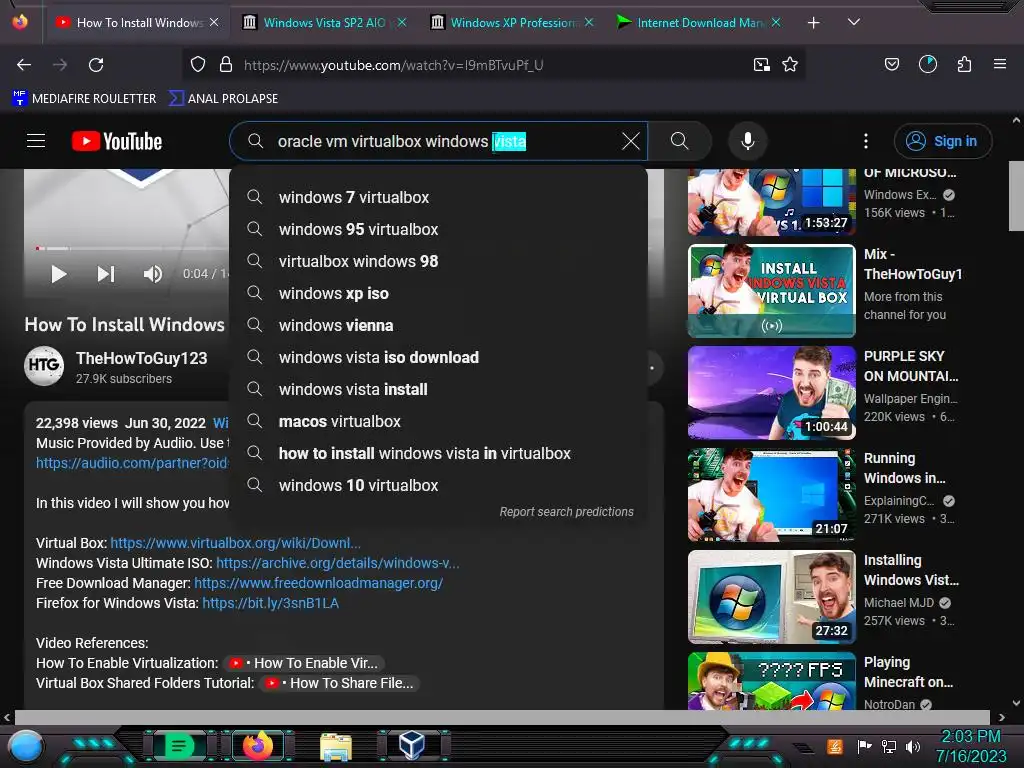
Task: Click Report search predictions
Action: pos(566,512)
